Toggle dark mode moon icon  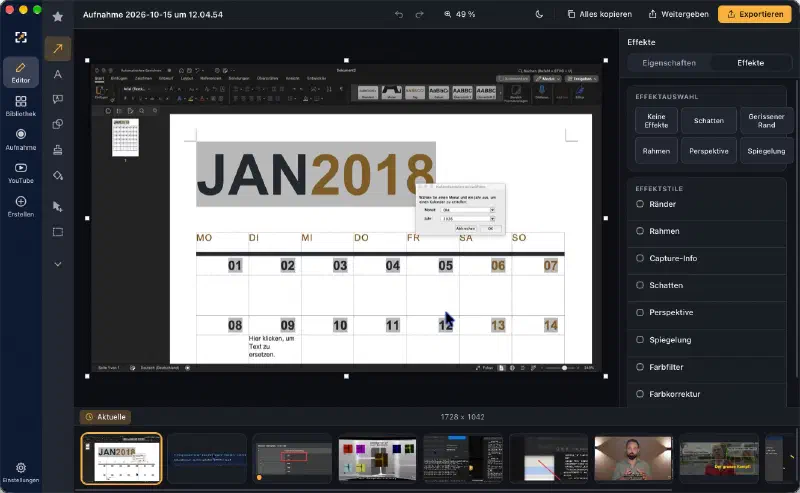pos(539,14)
